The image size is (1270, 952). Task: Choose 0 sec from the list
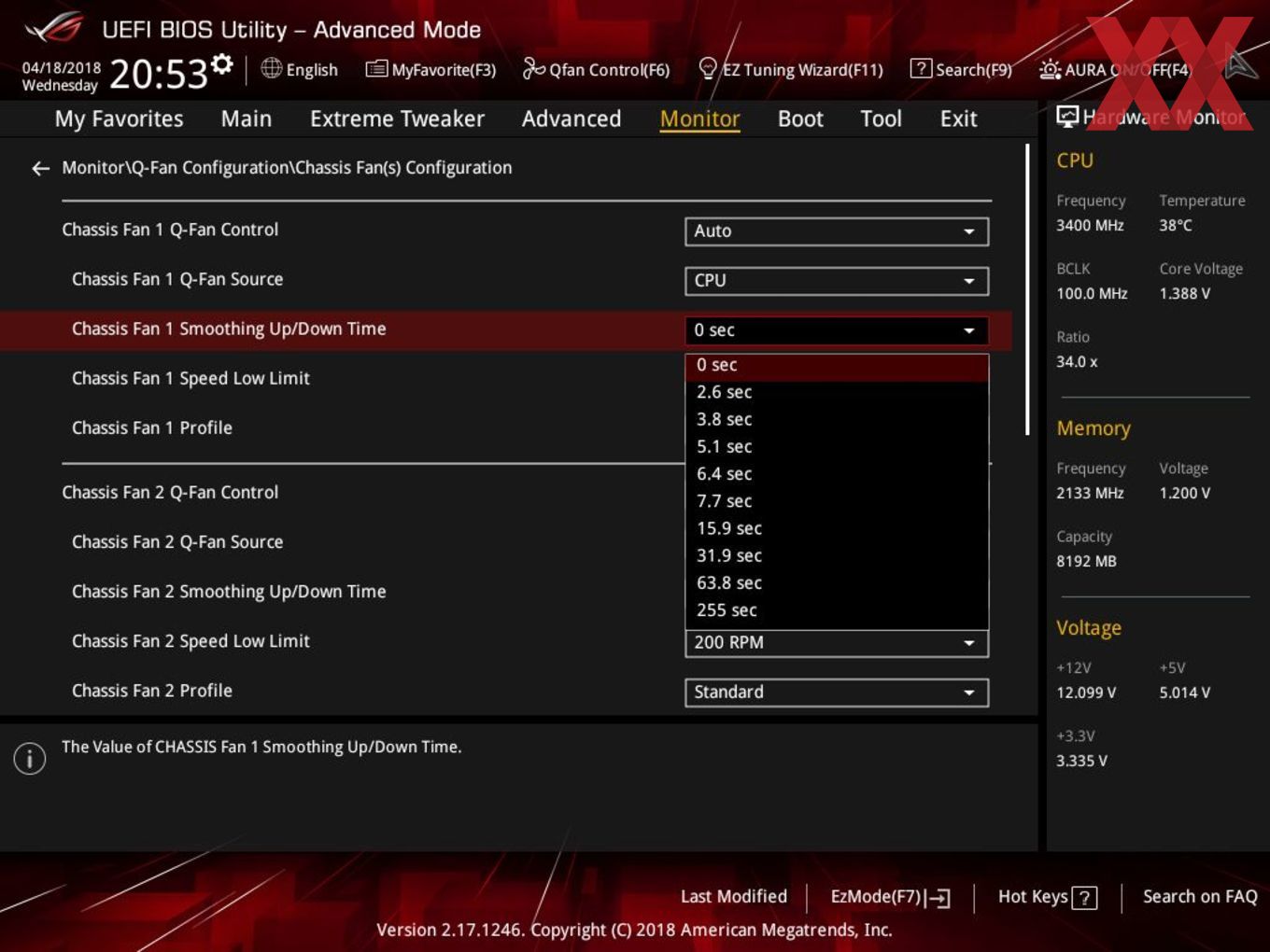[x=837, y=366]
